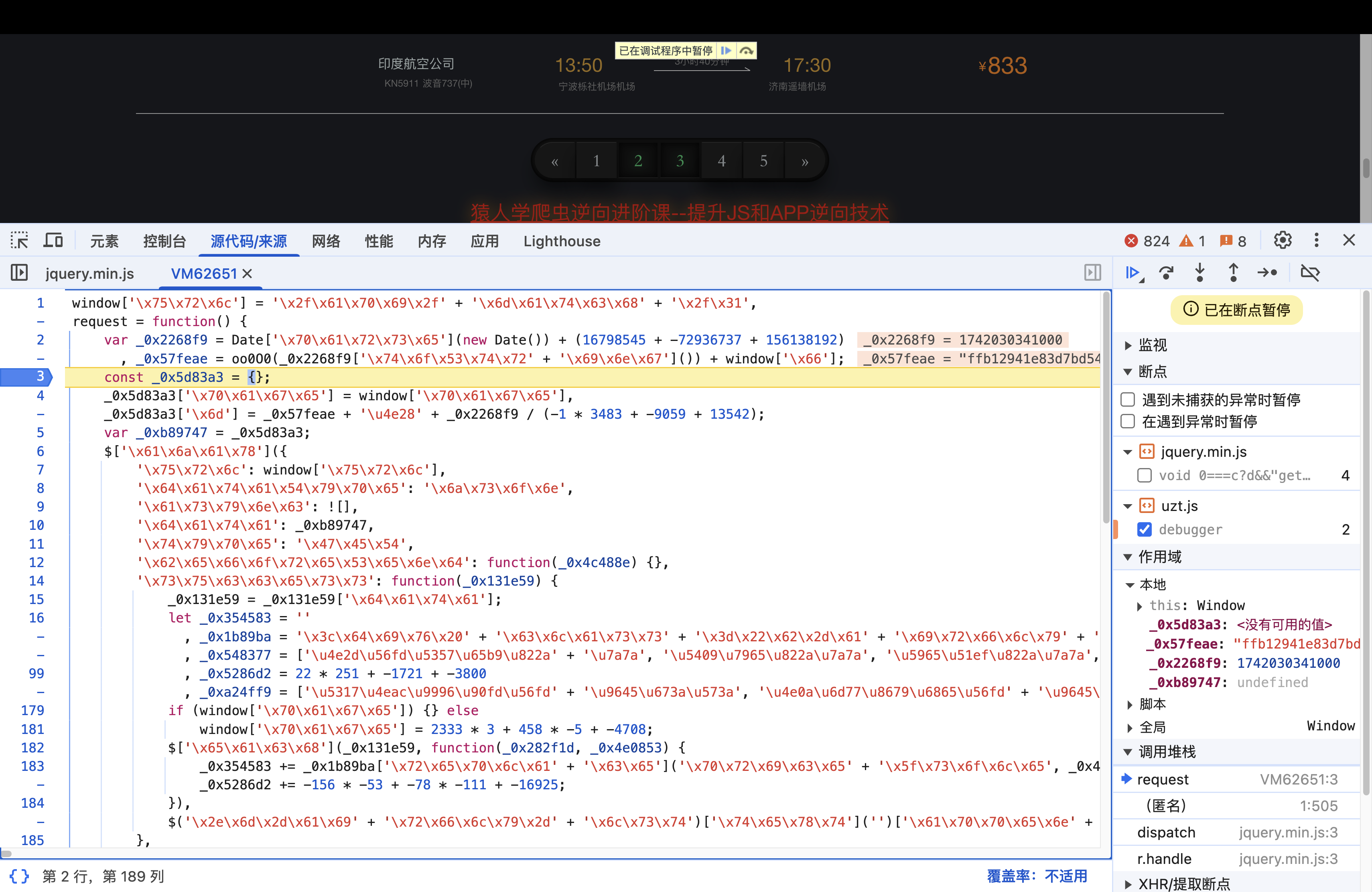Select the dispatch call stack frame
Screen dimensions: 1372x892
[x=1166, y=832]
